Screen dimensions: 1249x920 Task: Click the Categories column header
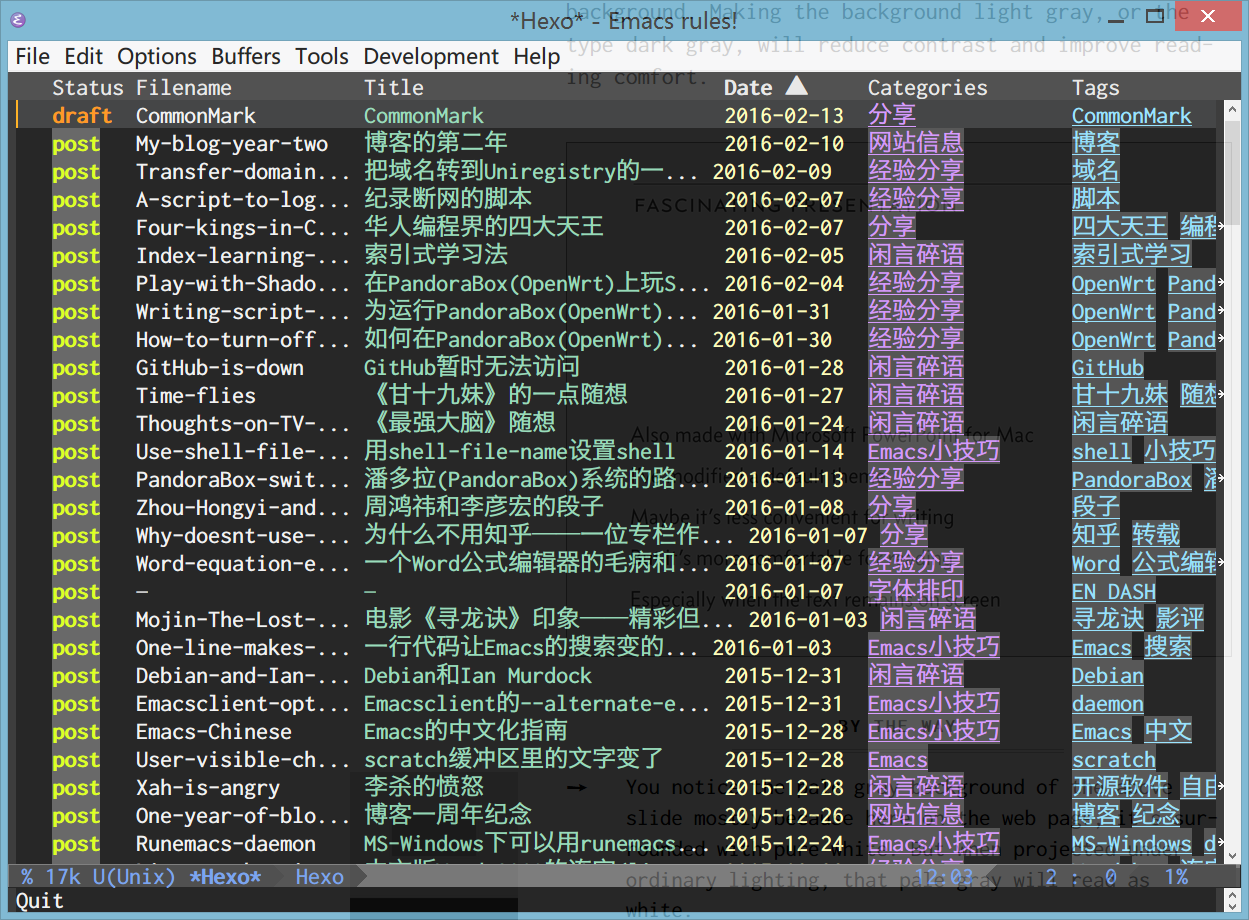927,88
